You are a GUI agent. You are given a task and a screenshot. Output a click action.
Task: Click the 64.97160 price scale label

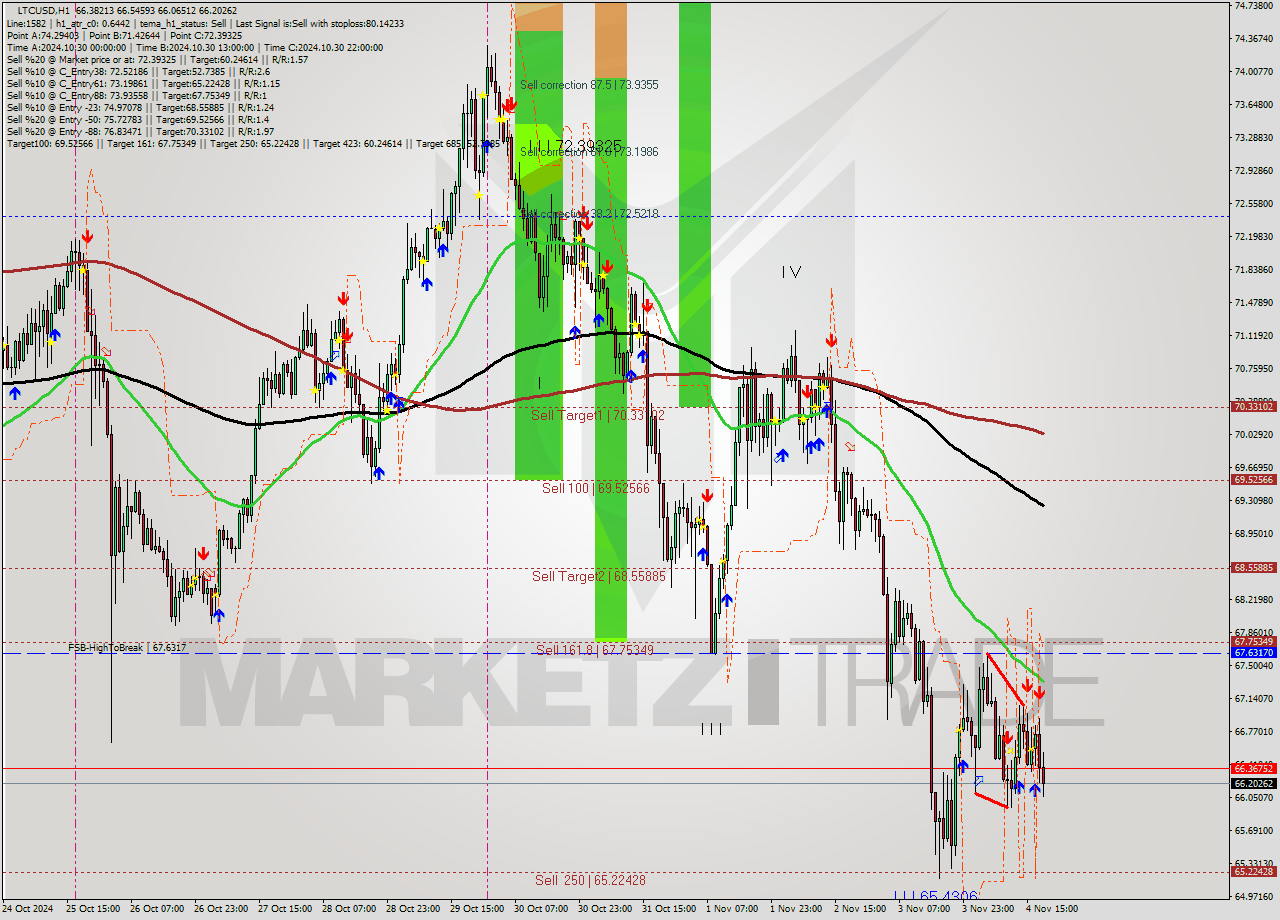click(1254, 897)
